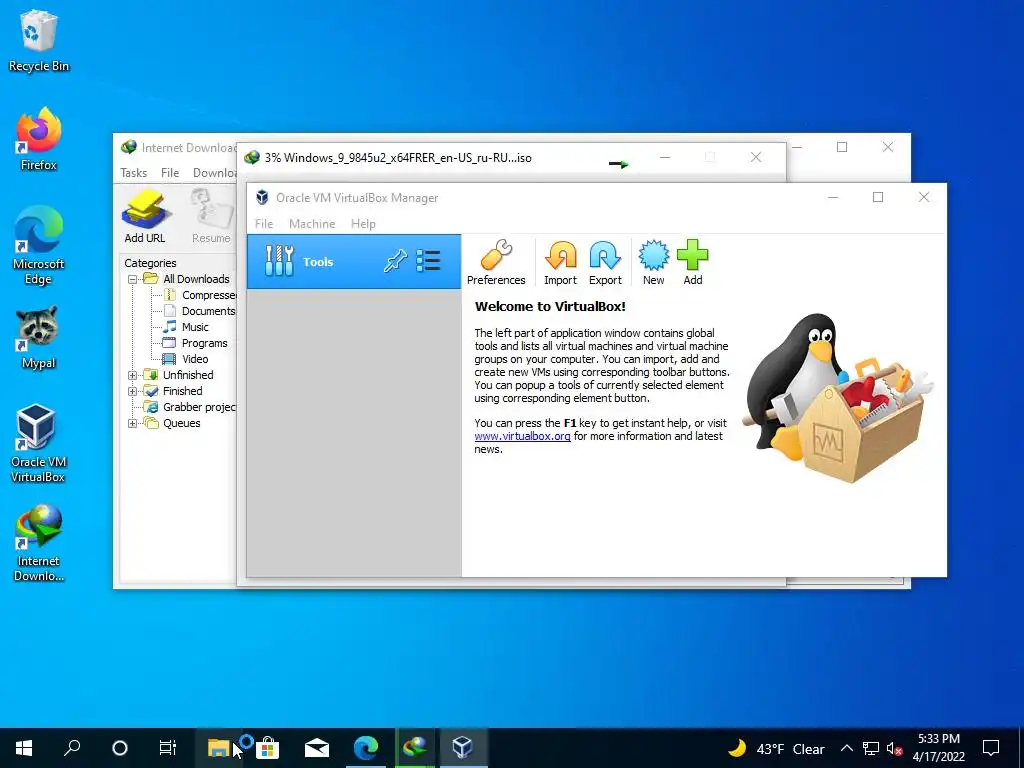Select the Documents category

[x=208, y=311]
